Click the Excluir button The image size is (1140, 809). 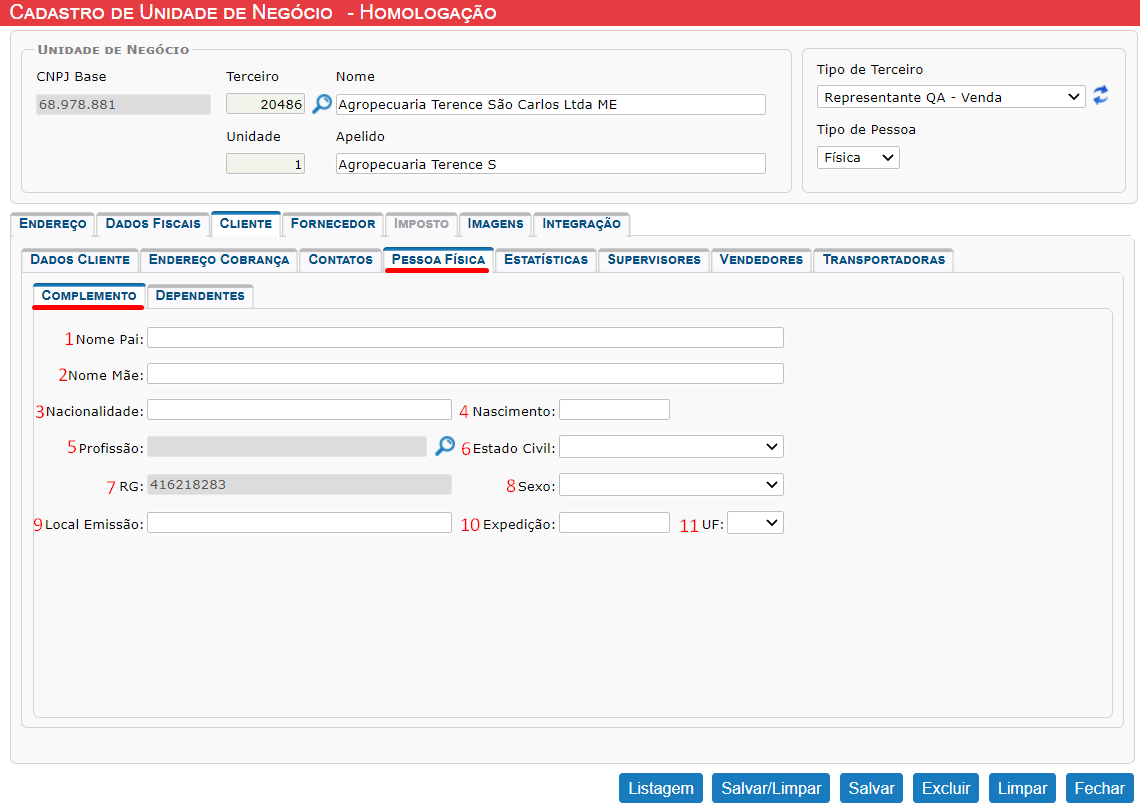click(946, 788)
